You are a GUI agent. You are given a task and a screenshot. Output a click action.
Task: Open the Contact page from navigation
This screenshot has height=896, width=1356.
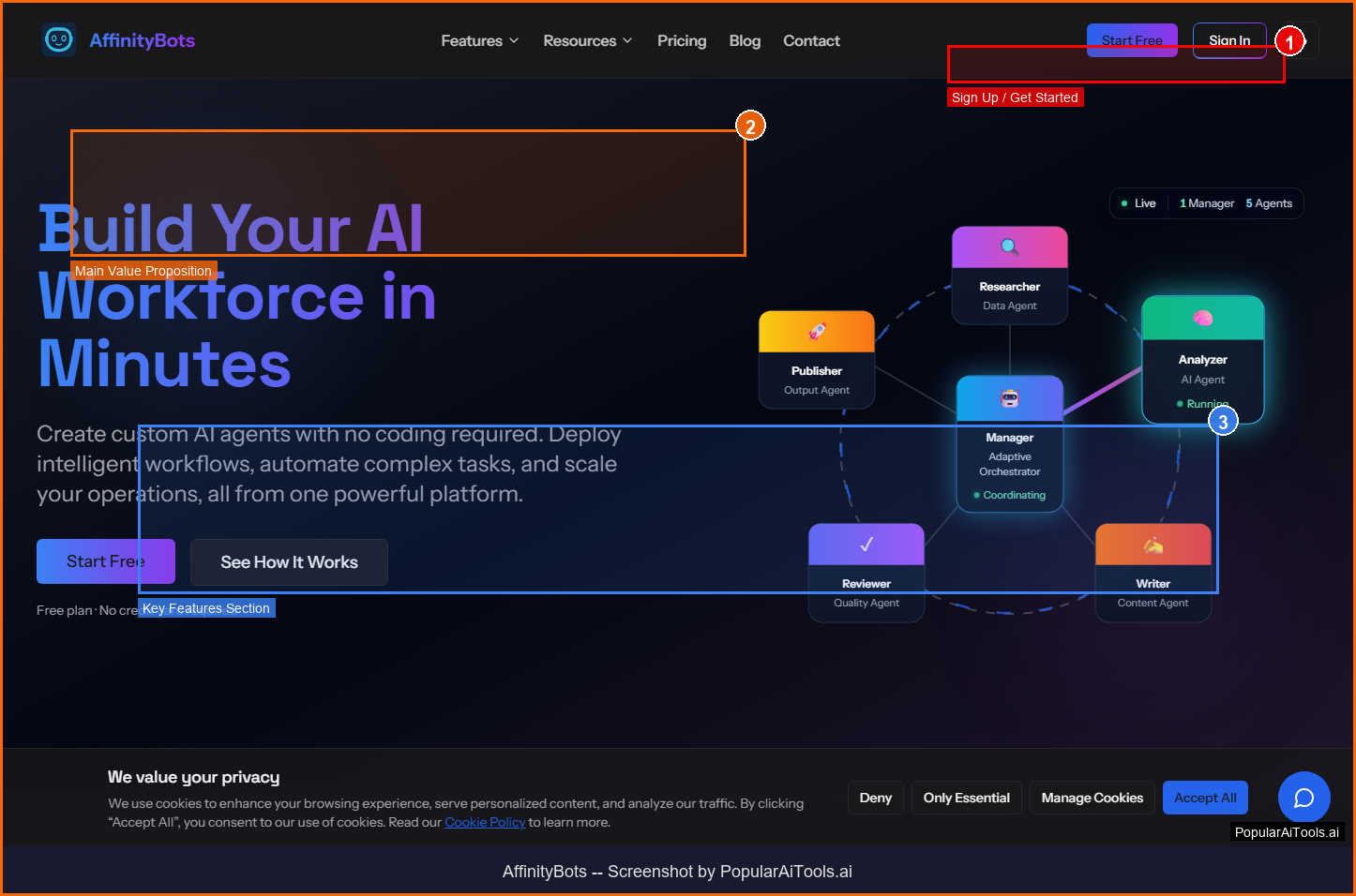(x=811, y=41)
